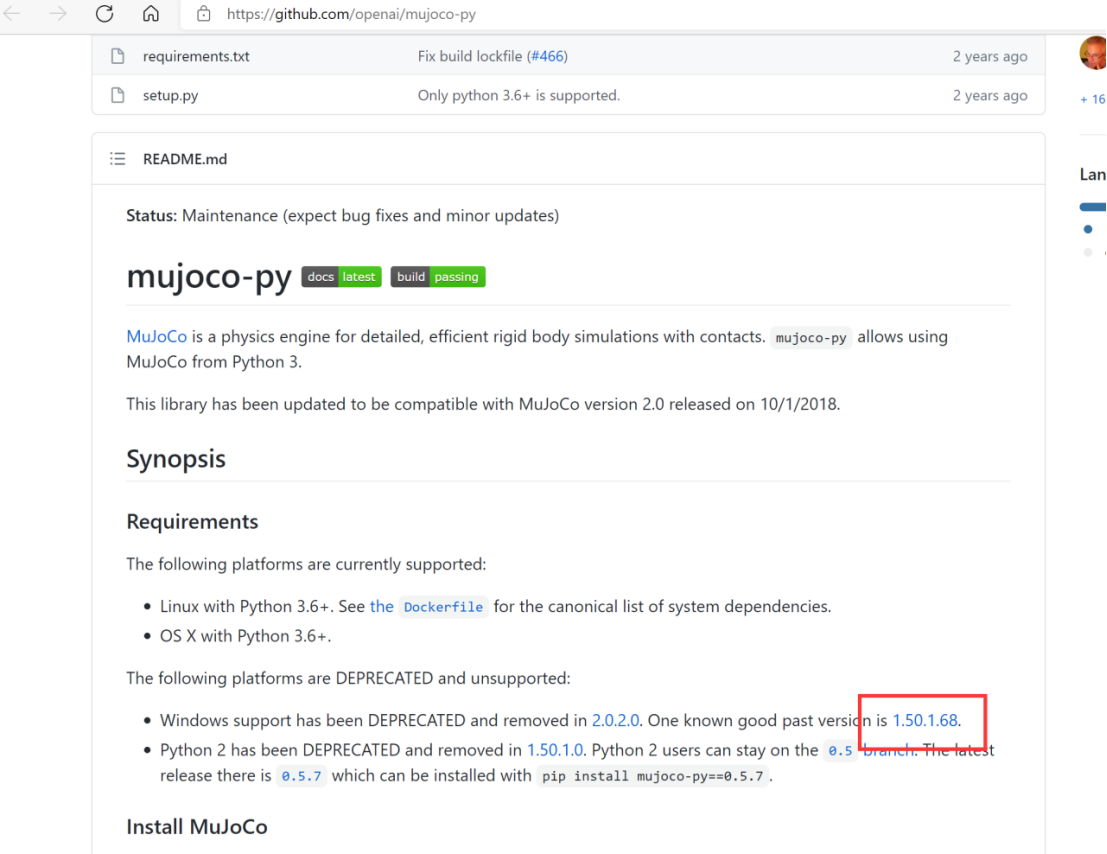Viewport: 1107px width, 854px height.
Task: Open the MuJoCo link
Action: point(156,336)
